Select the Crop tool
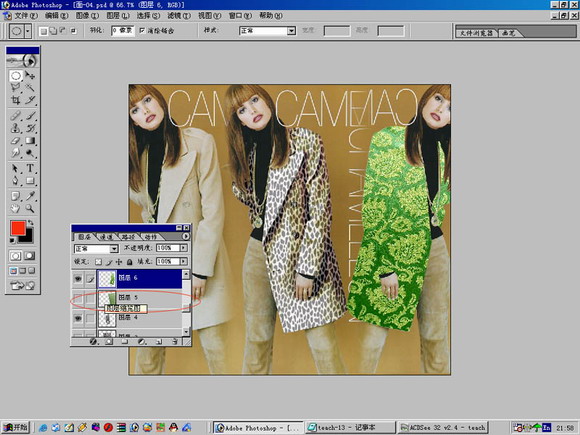 (16, 100)
